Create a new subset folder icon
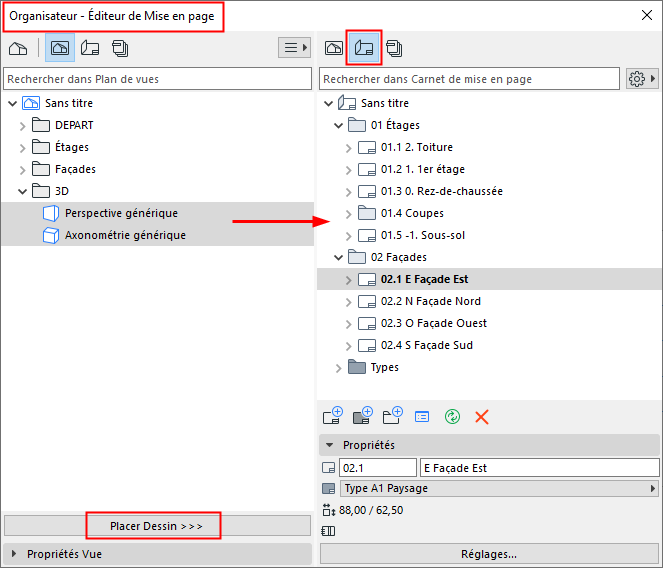This screenshot has height=568, width=663. coord(392,416)
